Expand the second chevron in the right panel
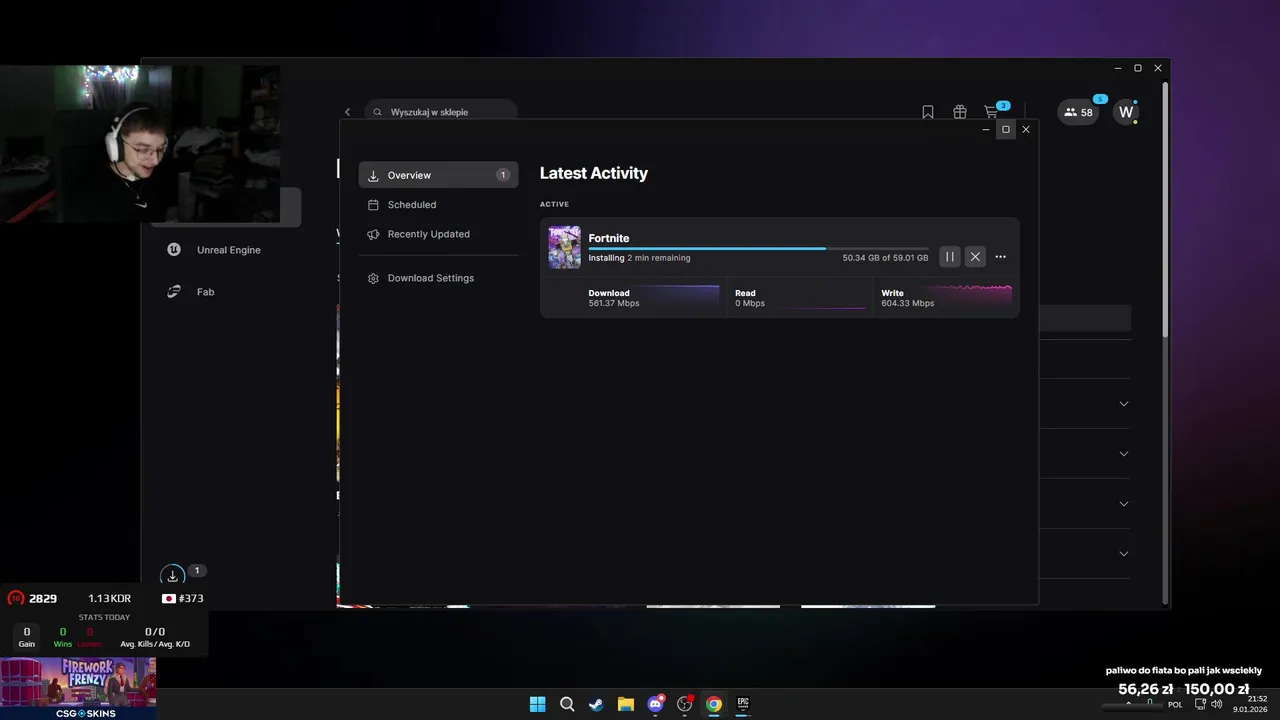The image size is (1280, 720). tap(1123, 454)
